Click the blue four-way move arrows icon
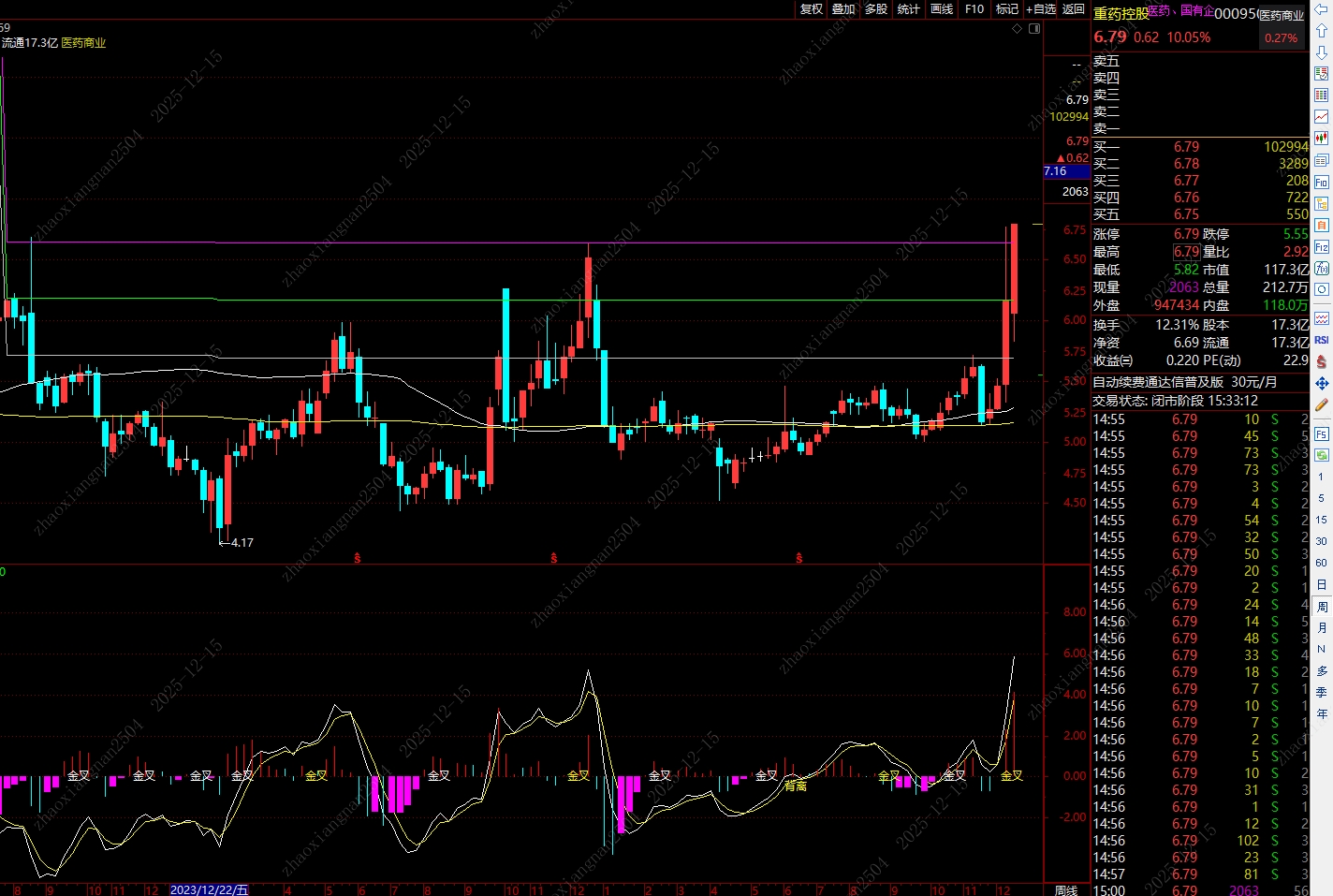1333x896 pixels. 1321,383
